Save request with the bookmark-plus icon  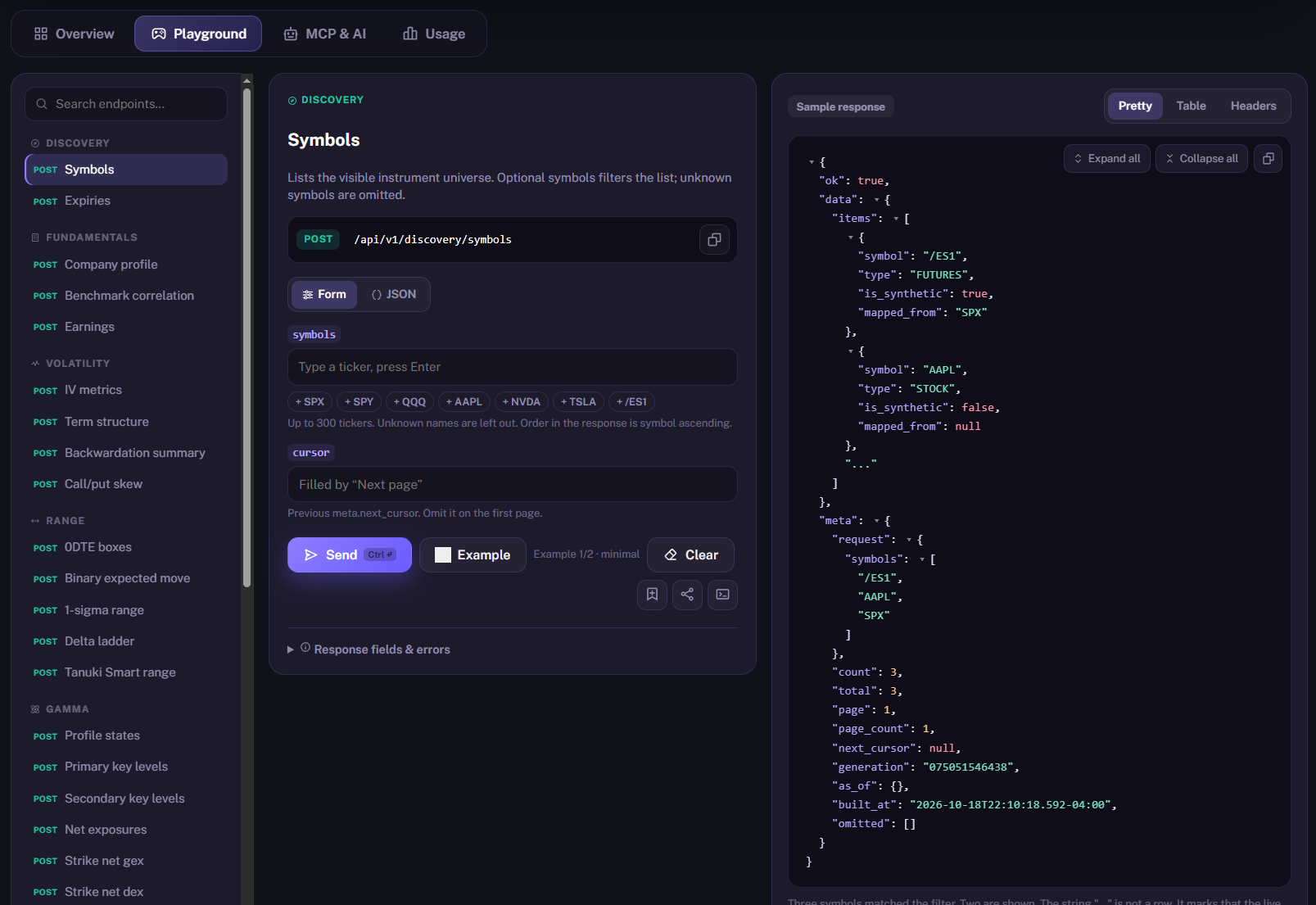(652, 595)
